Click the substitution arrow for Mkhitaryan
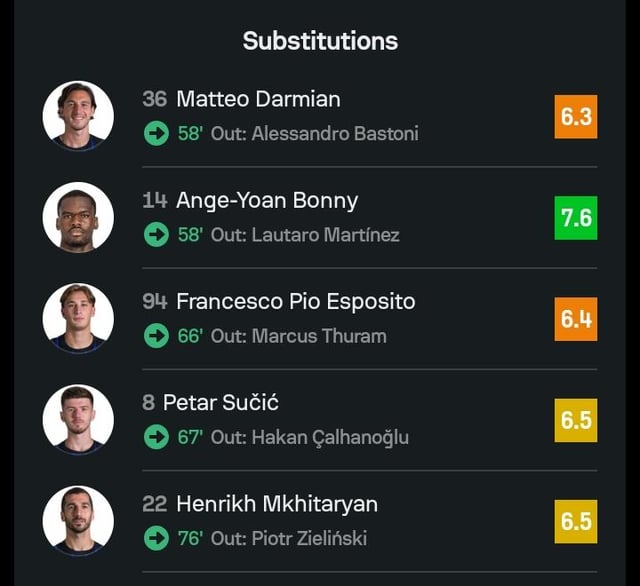Screen dimensions: 640x586 156,538
